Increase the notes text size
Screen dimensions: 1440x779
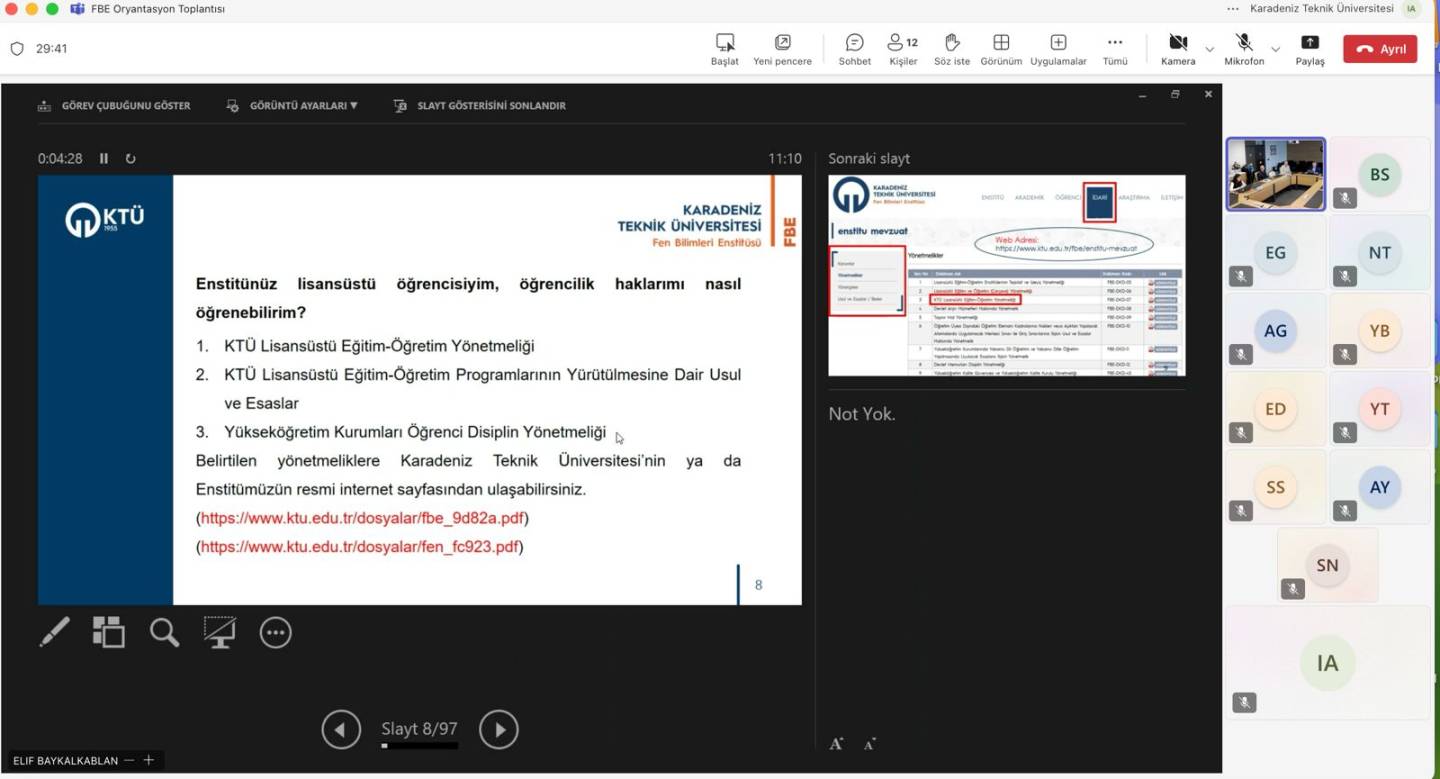coord(837,743)
